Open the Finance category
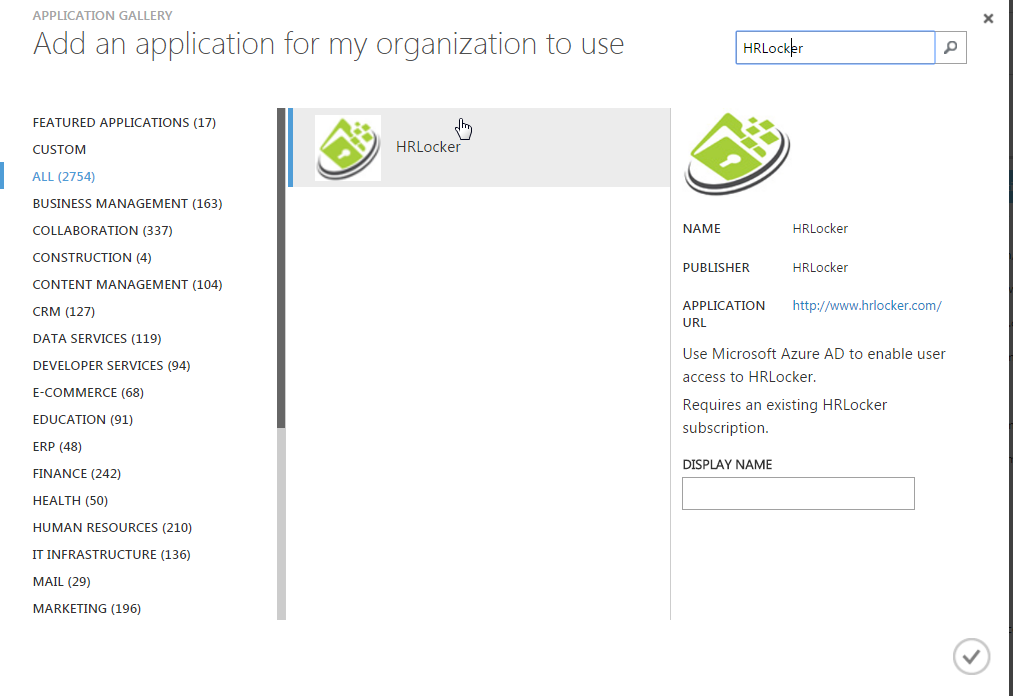The height and width of the screenshot is (696, 1013). click(77, 474)
